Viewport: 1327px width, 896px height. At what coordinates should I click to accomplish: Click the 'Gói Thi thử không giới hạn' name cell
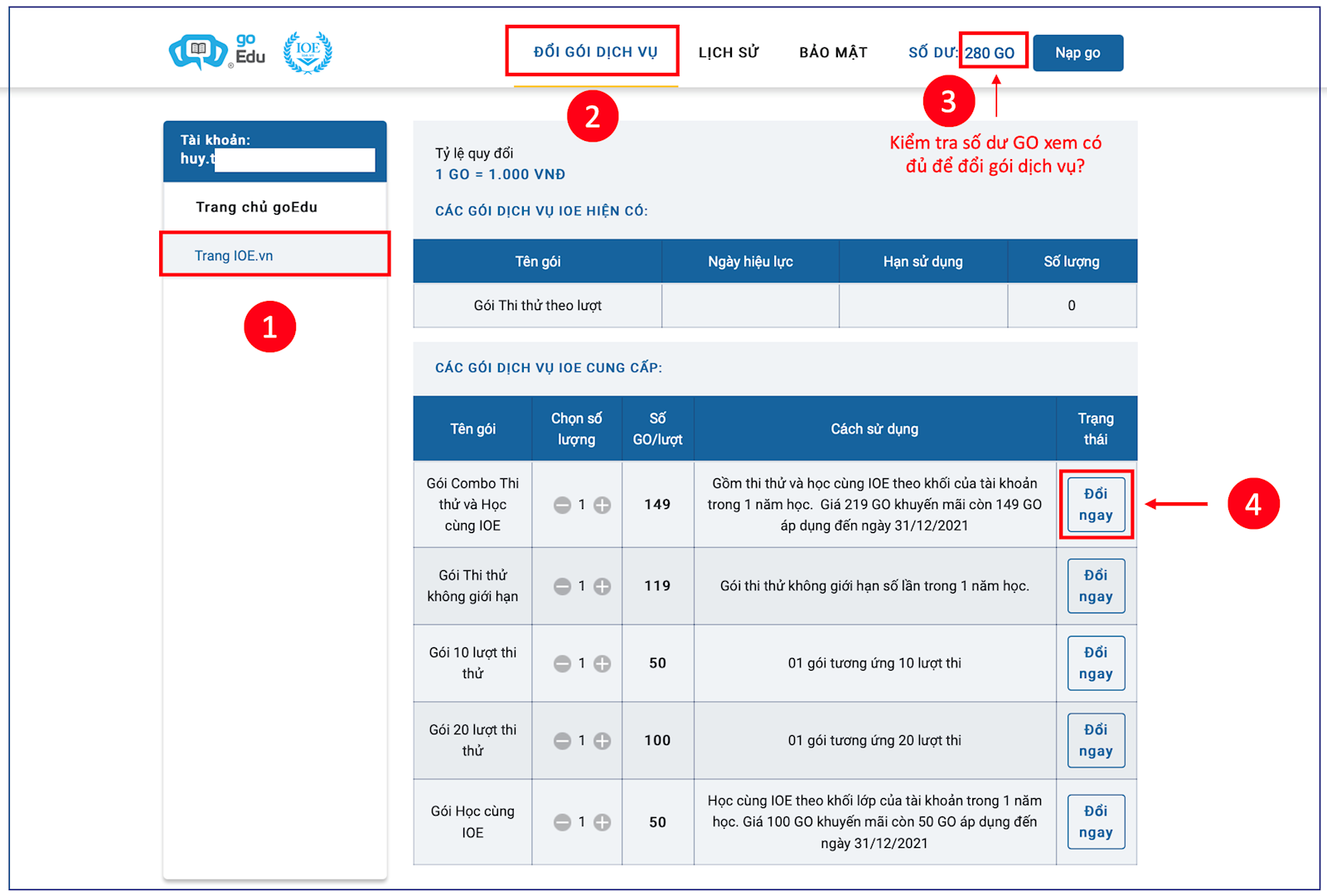472,586
